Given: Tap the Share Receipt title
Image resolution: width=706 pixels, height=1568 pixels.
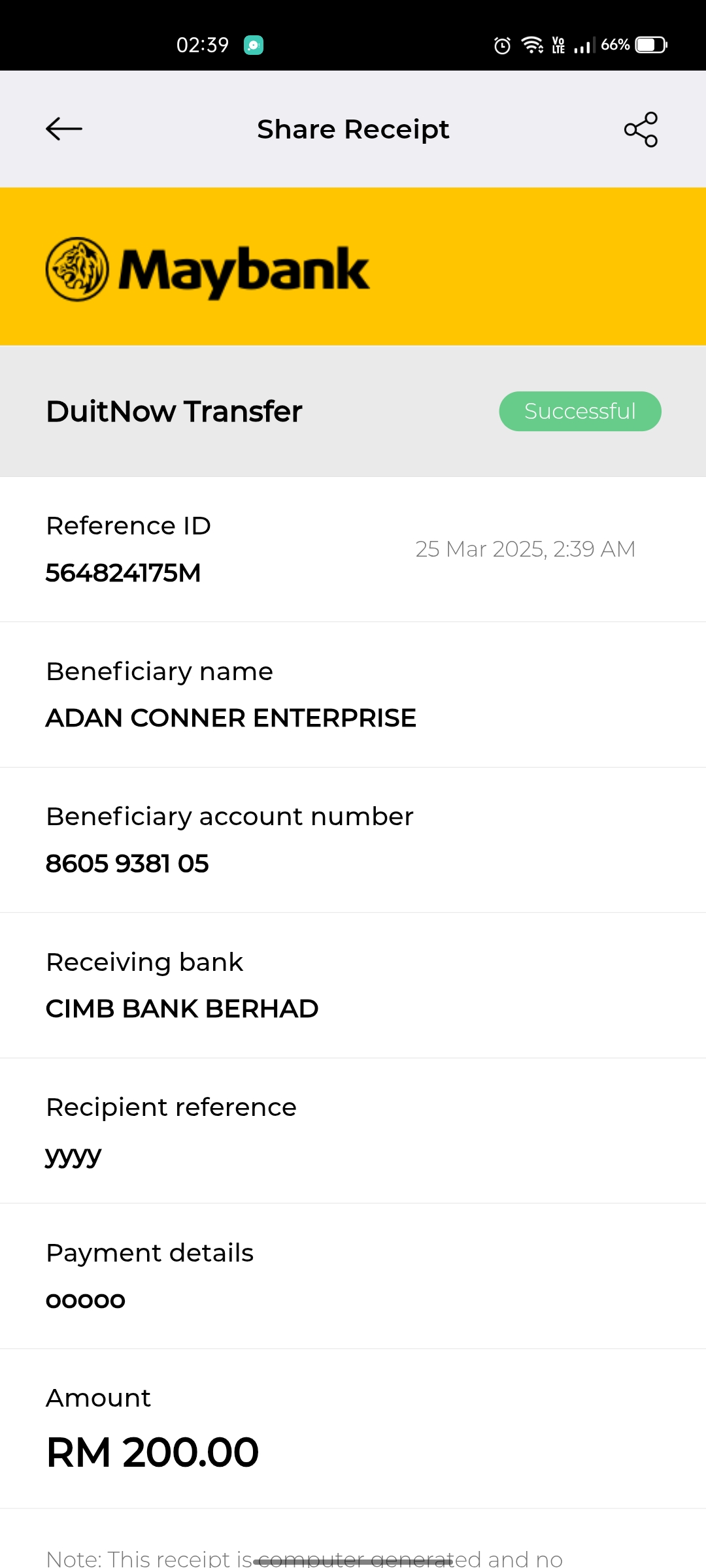Looking at the screenshot, I should click(x=353, y=129).
